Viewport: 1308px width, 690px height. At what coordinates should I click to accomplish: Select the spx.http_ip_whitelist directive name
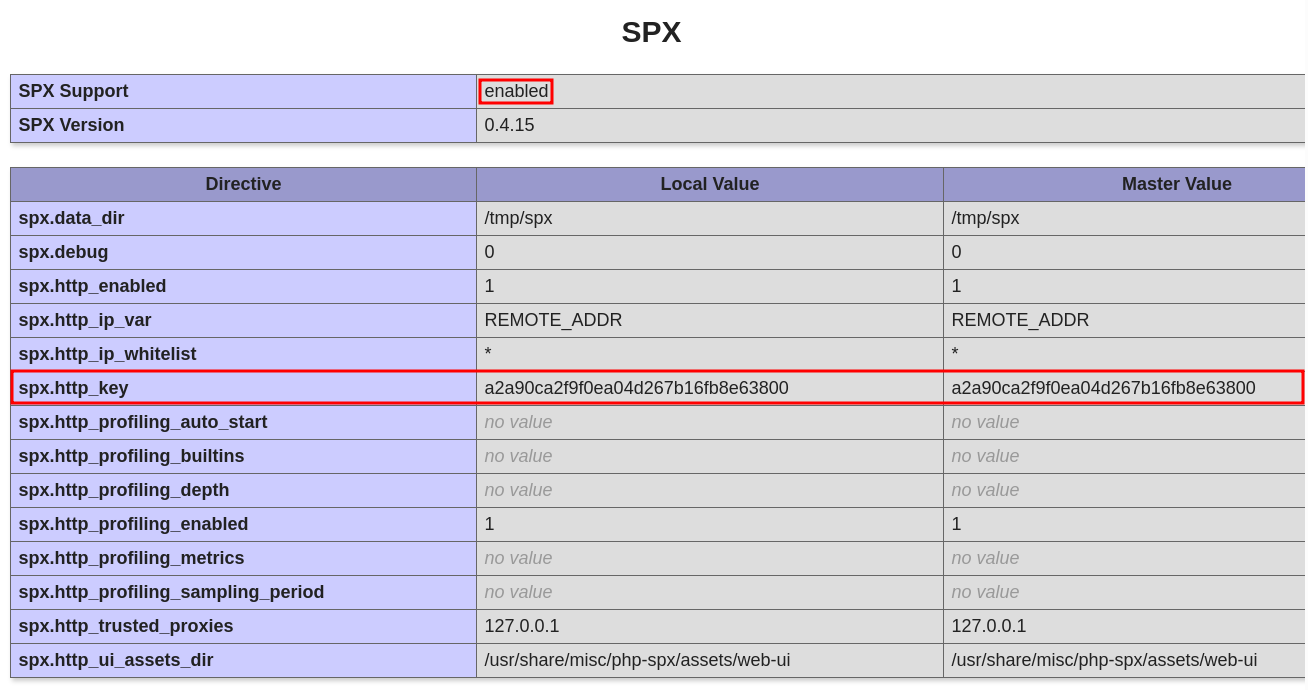tap(107, 354)
